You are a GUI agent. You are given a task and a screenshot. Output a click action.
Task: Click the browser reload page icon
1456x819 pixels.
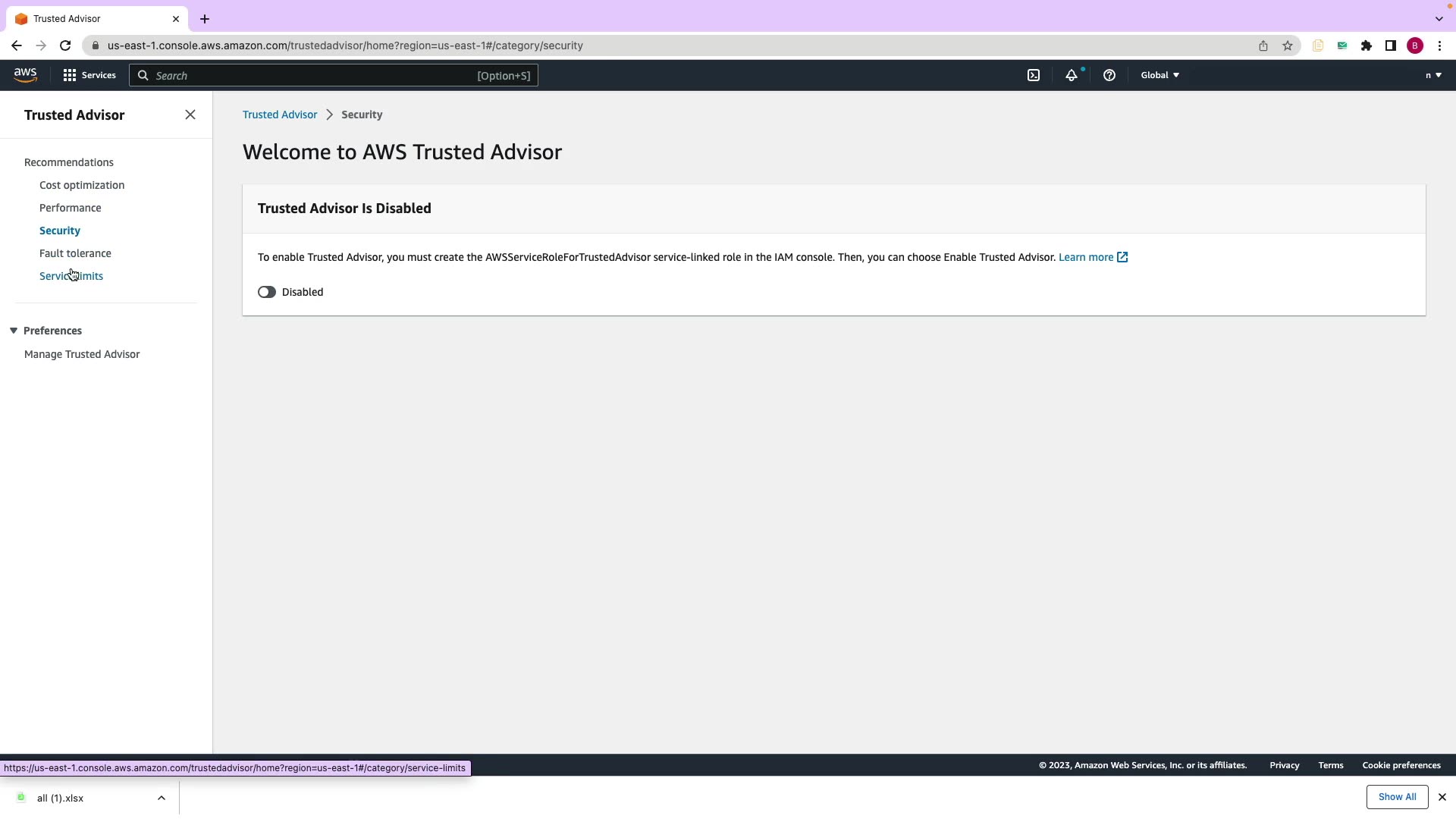(x=65, y=45)
